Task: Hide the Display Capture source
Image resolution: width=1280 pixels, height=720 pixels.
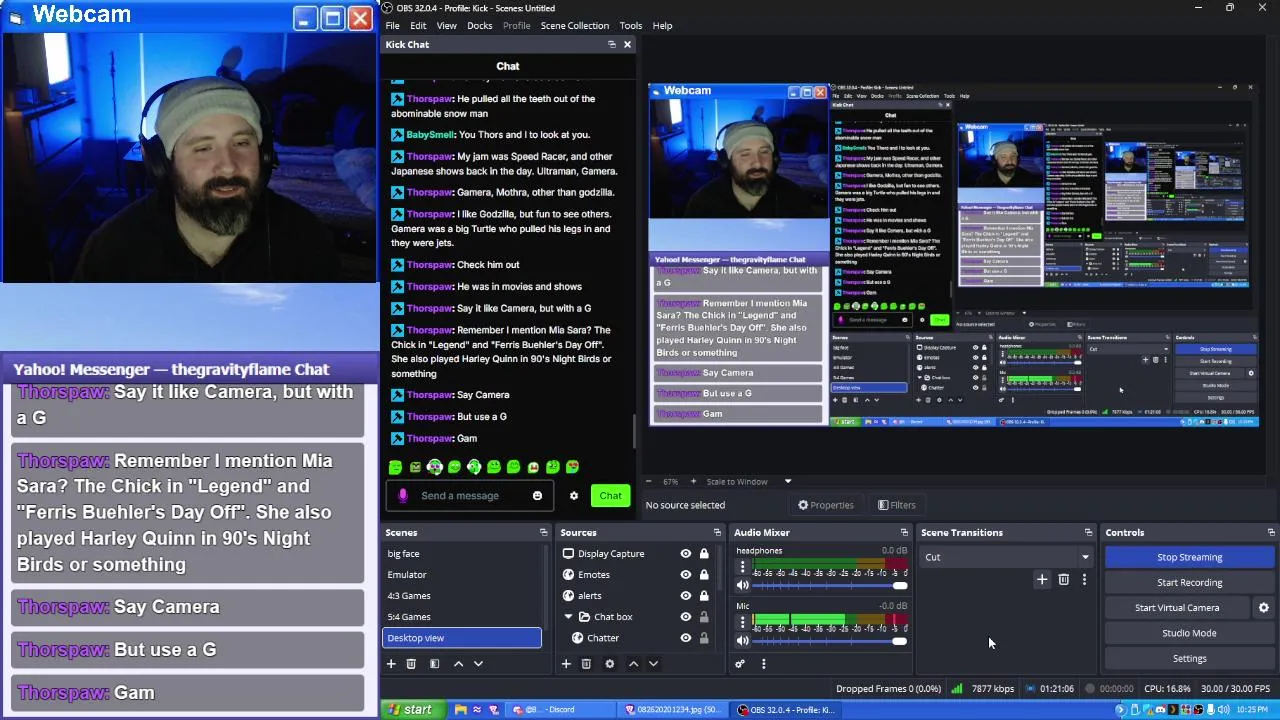Action: pyautogui.click(x=685, y=554)
